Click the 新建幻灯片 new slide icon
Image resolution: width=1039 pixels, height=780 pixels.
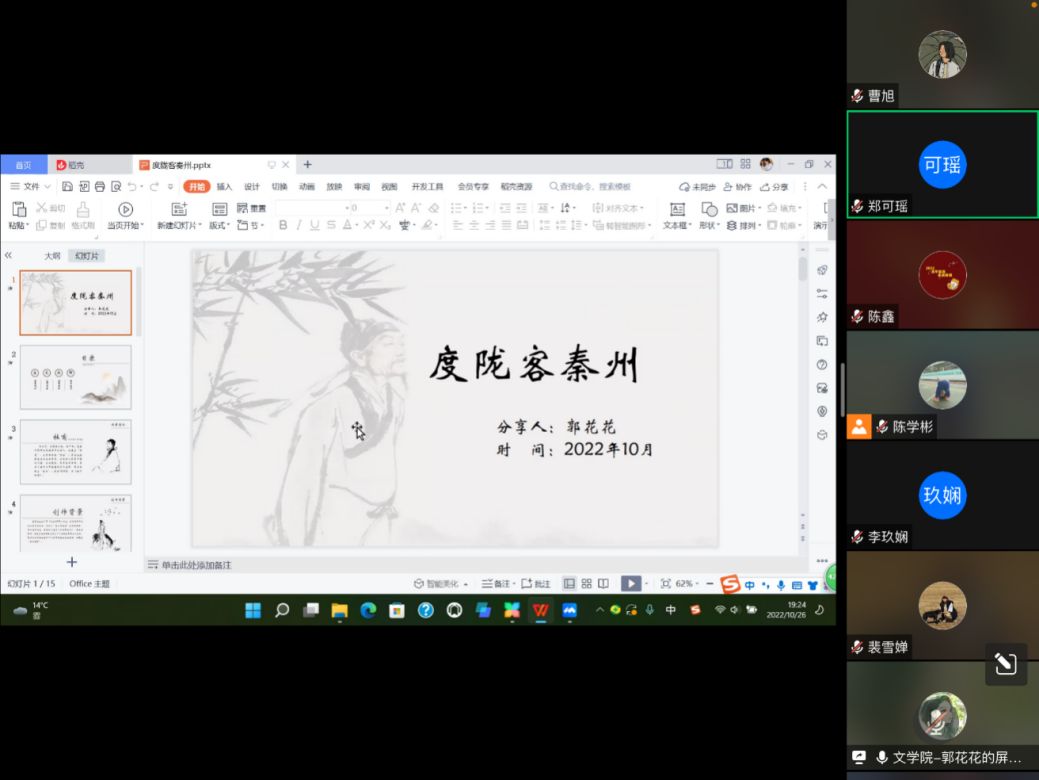179,209
